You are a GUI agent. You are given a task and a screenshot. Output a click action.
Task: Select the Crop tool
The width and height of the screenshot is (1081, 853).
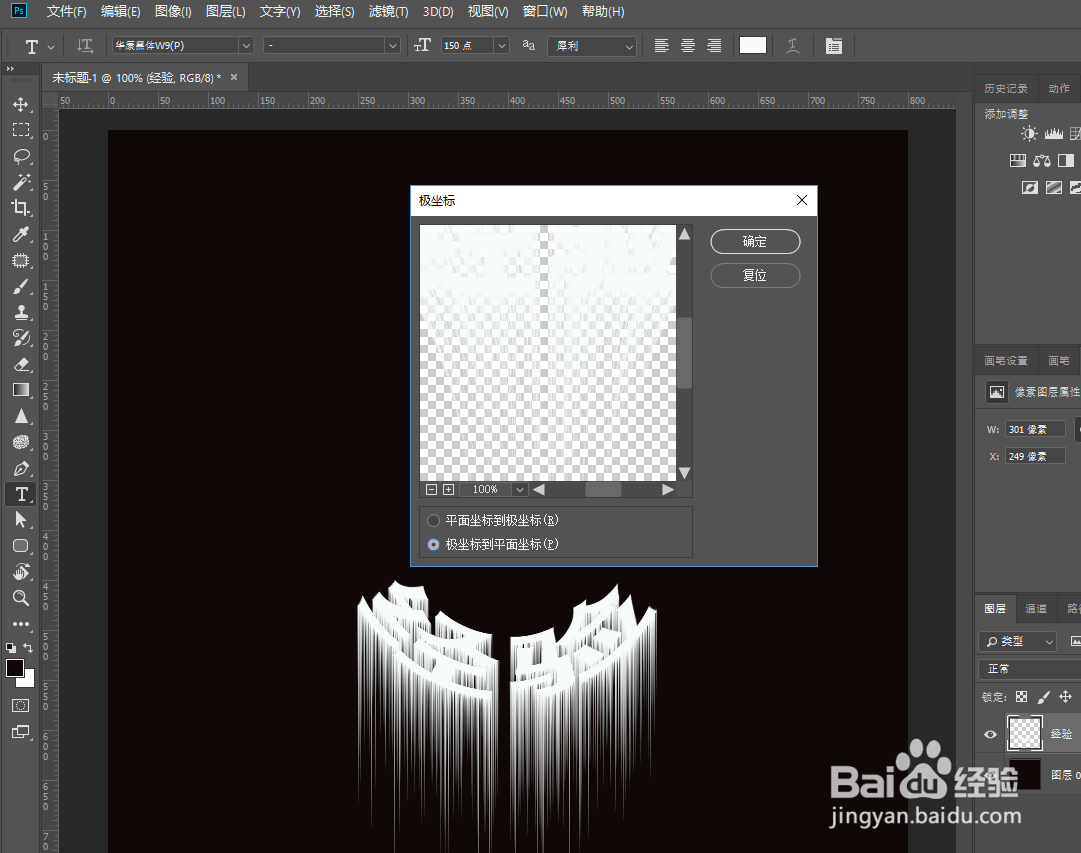click(21, 208)
